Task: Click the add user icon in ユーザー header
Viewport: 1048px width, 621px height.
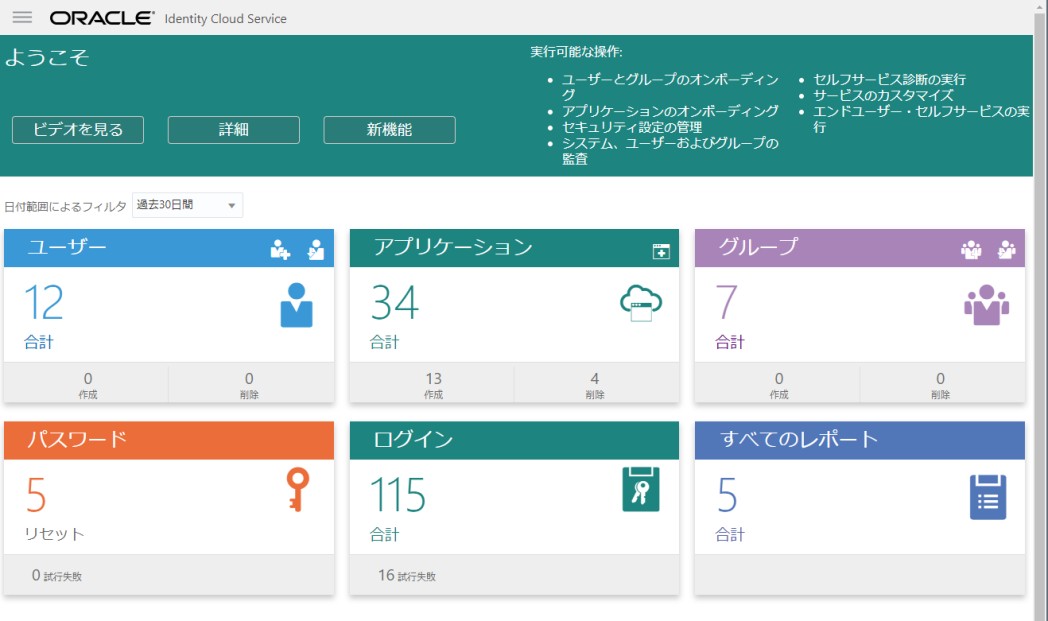Action: coord(280,250)
